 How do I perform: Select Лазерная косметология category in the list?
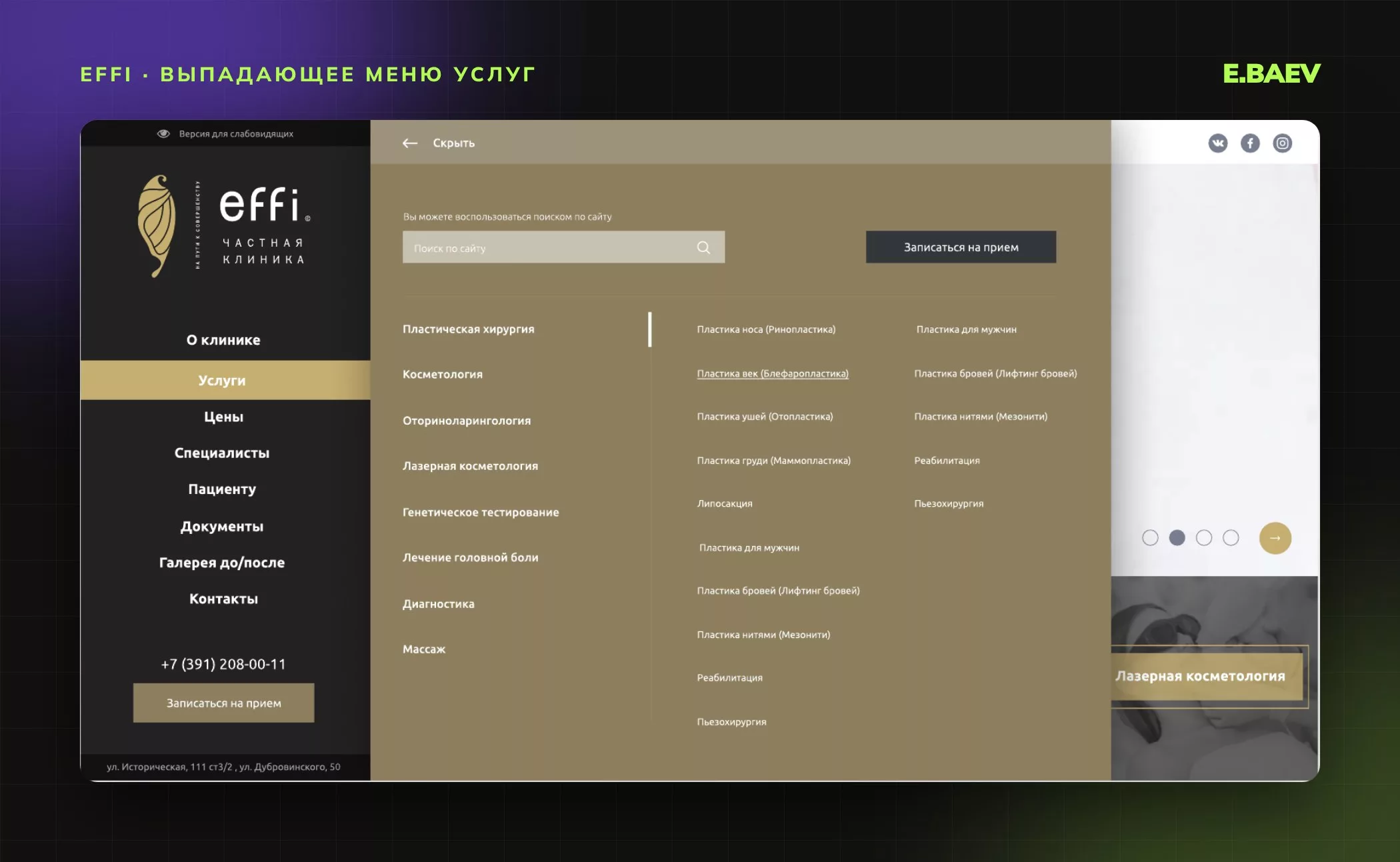470,466
